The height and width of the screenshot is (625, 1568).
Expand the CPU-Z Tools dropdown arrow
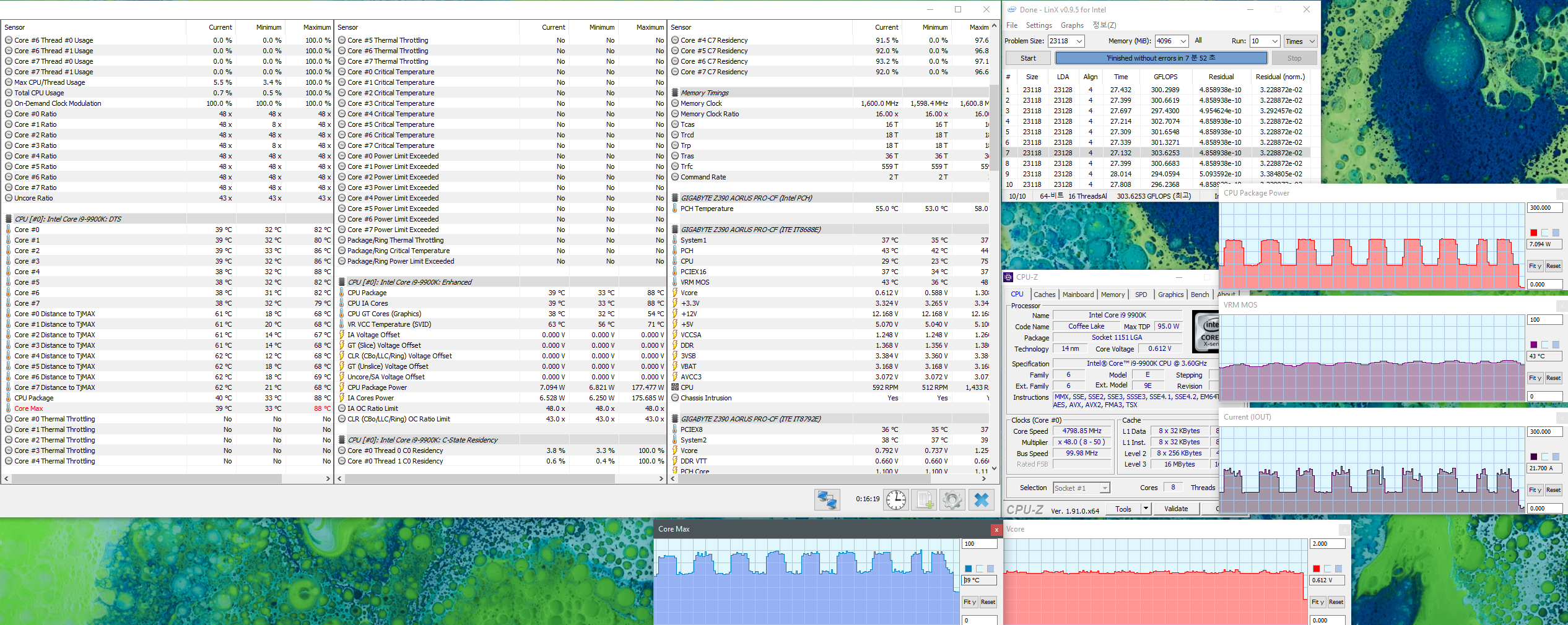[1146, 509]
